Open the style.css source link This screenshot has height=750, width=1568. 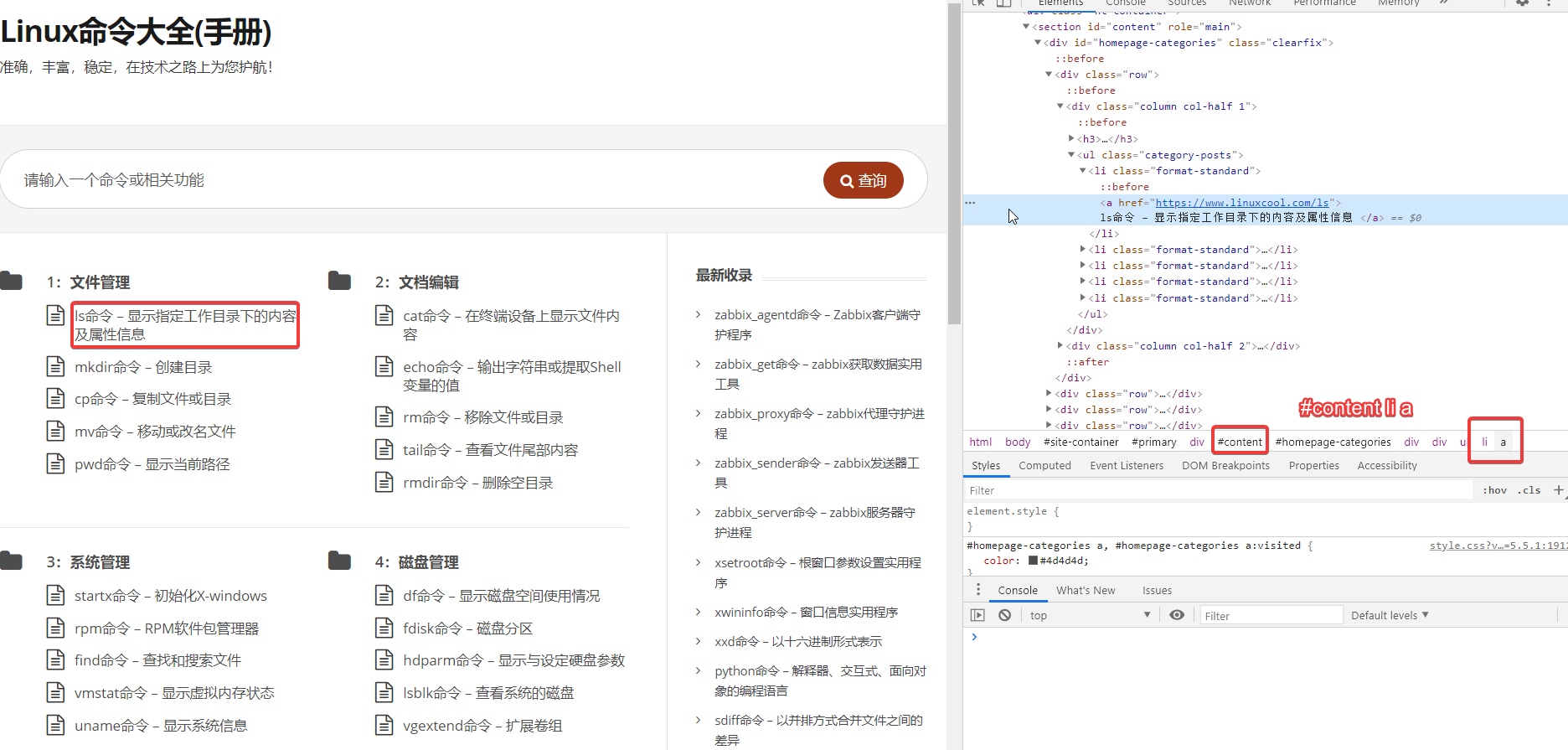(x=1498, y=546)
